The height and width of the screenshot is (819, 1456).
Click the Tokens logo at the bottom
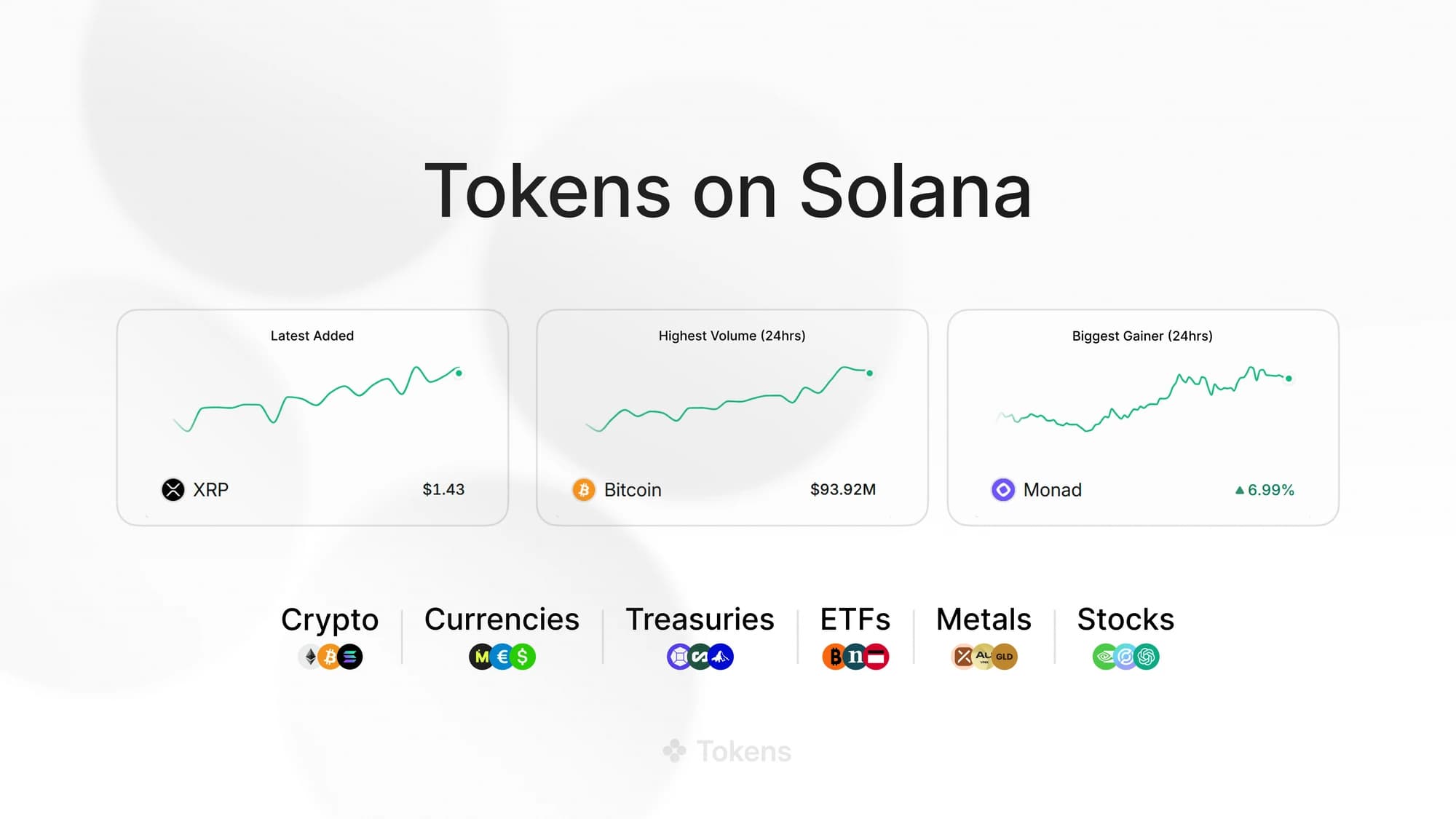(x=727, y=751)
